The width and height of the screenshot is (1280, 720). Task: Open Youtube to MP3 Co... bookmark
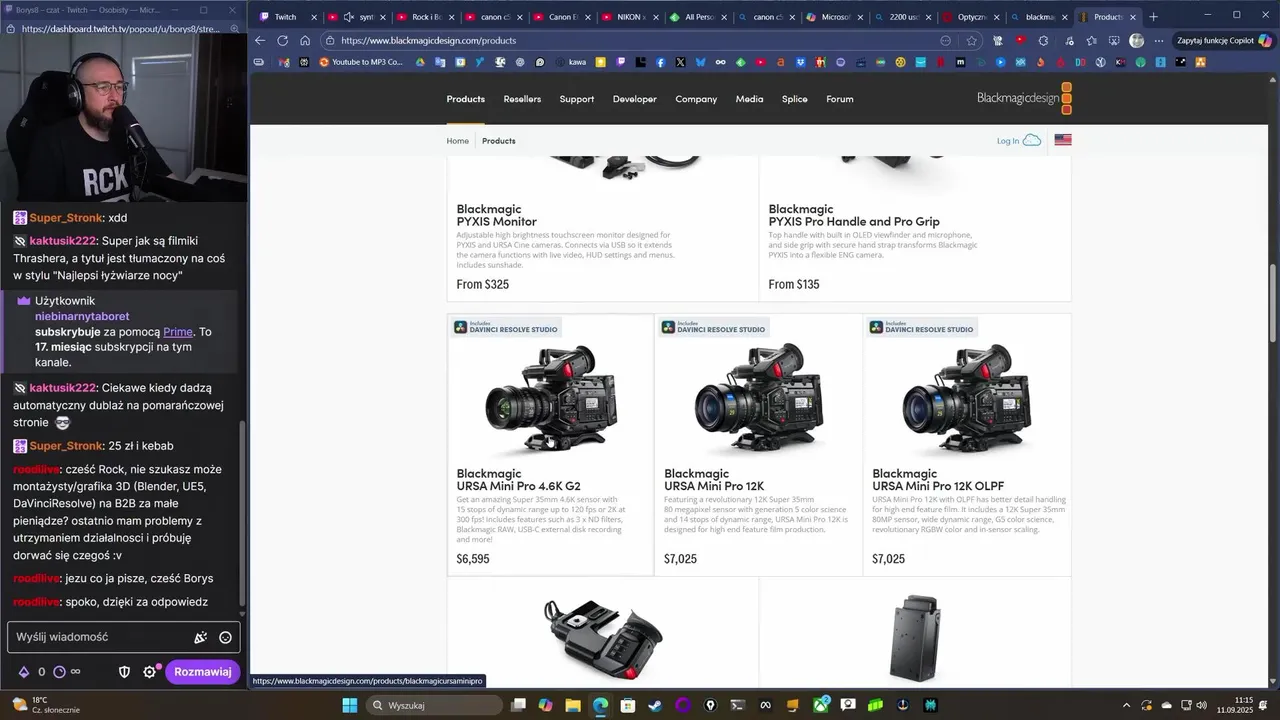pyautogui.click(x=361, y=62)
